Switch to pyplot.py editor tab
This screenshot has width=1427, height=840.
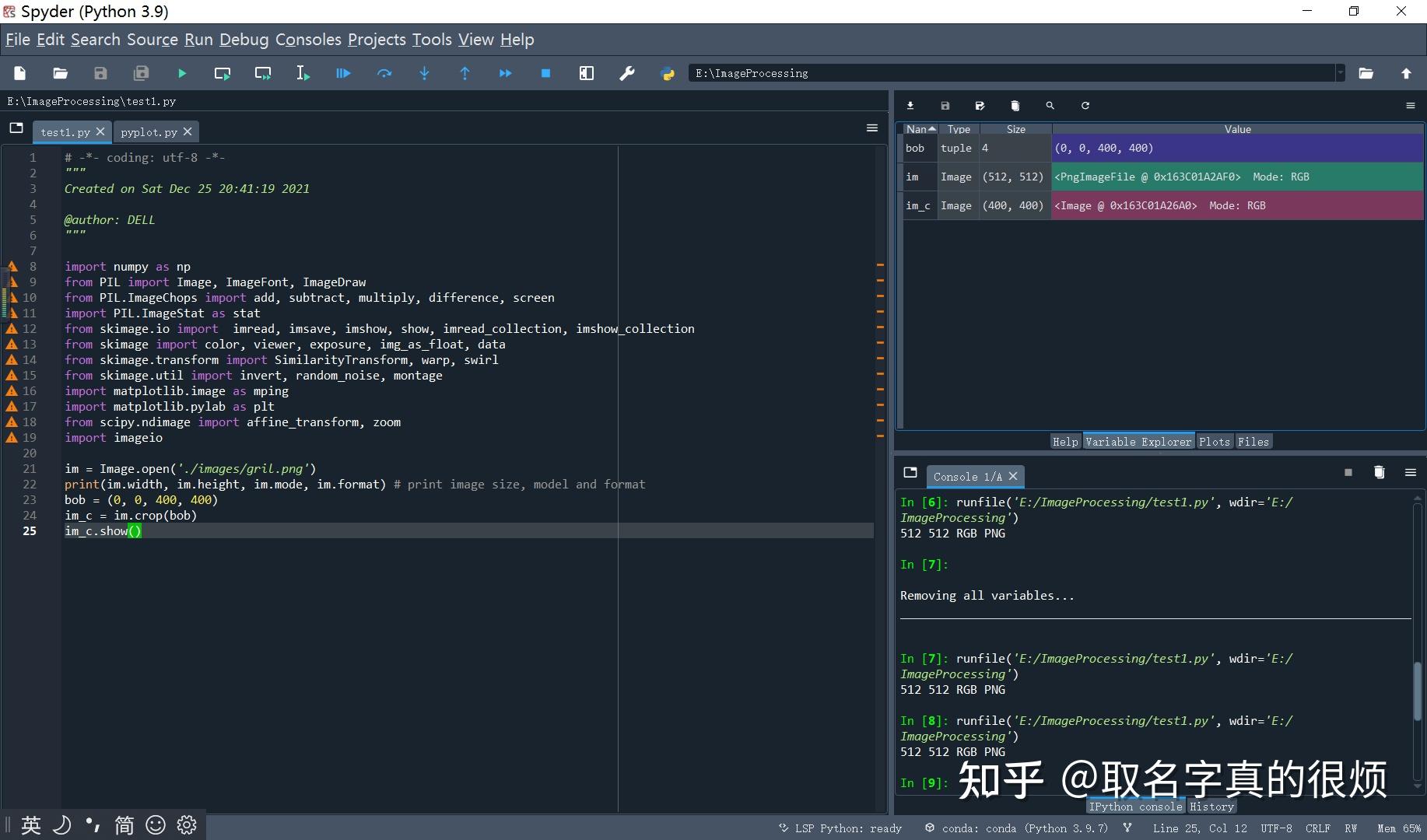click(149, 132)
